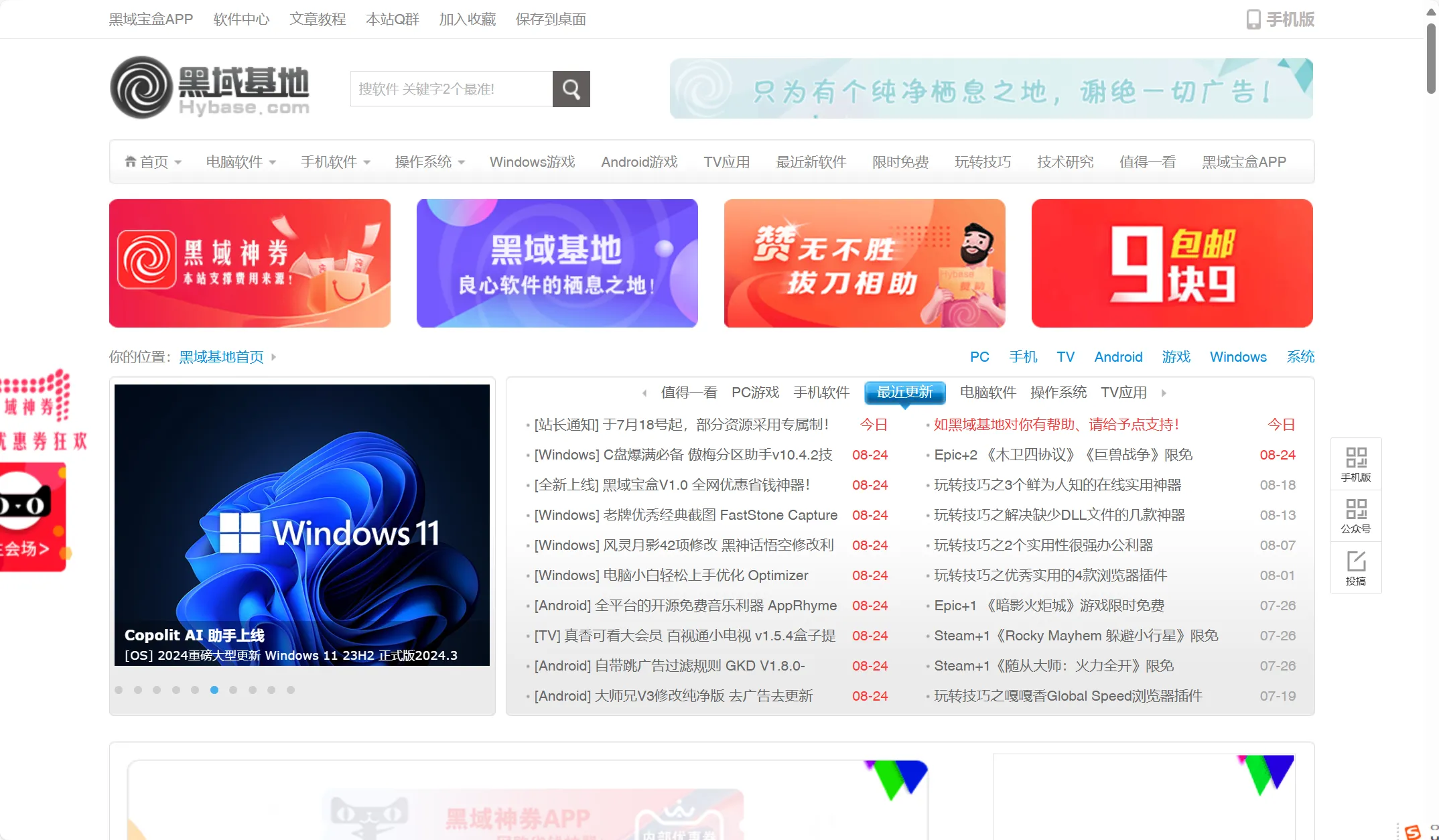The image size is (1439, 840).
Task: Switch to the 值得一看 tab
Action: [x=689, y=393]
